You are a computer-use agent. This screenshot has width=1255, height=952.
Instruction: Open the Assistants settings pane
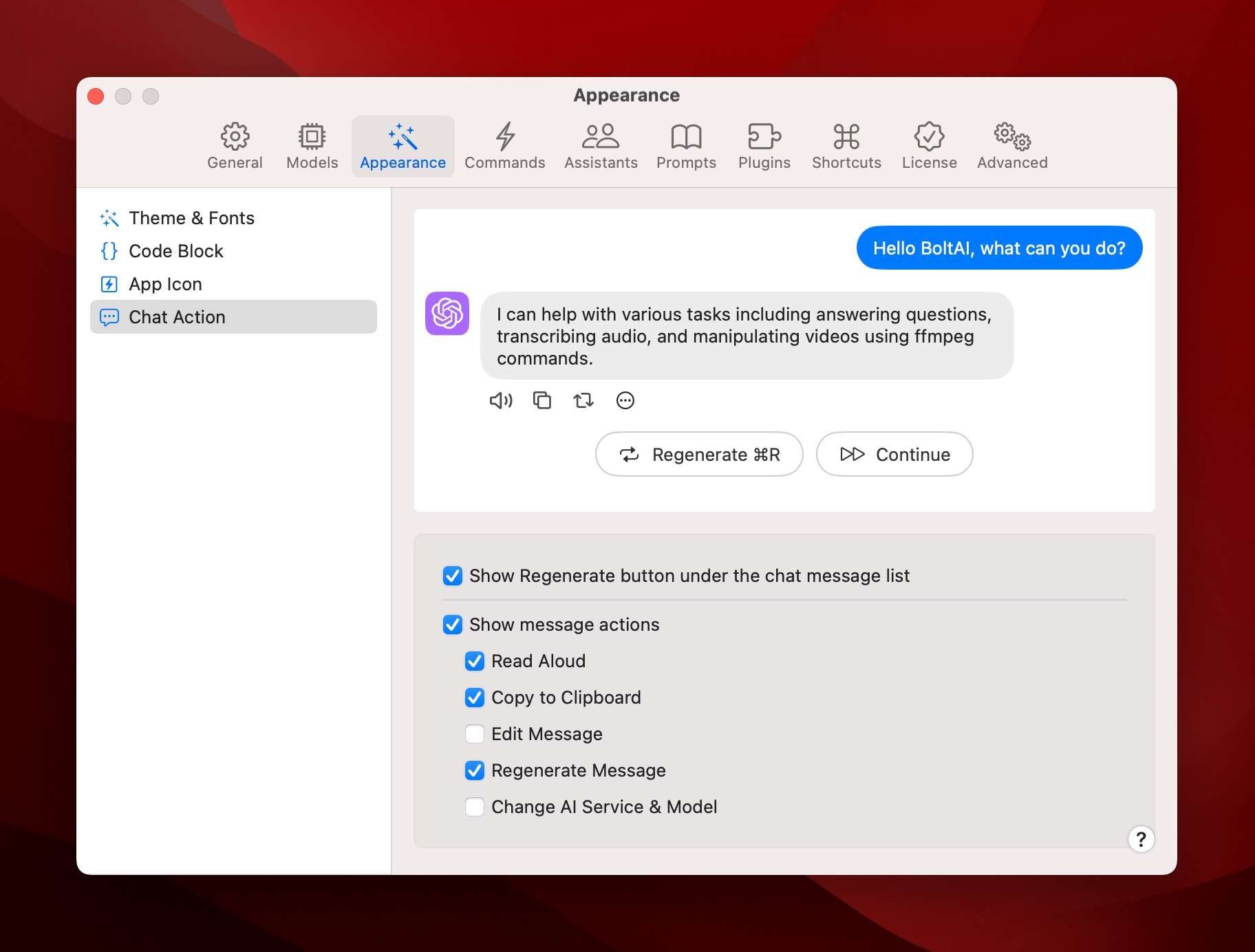(600, 144)
